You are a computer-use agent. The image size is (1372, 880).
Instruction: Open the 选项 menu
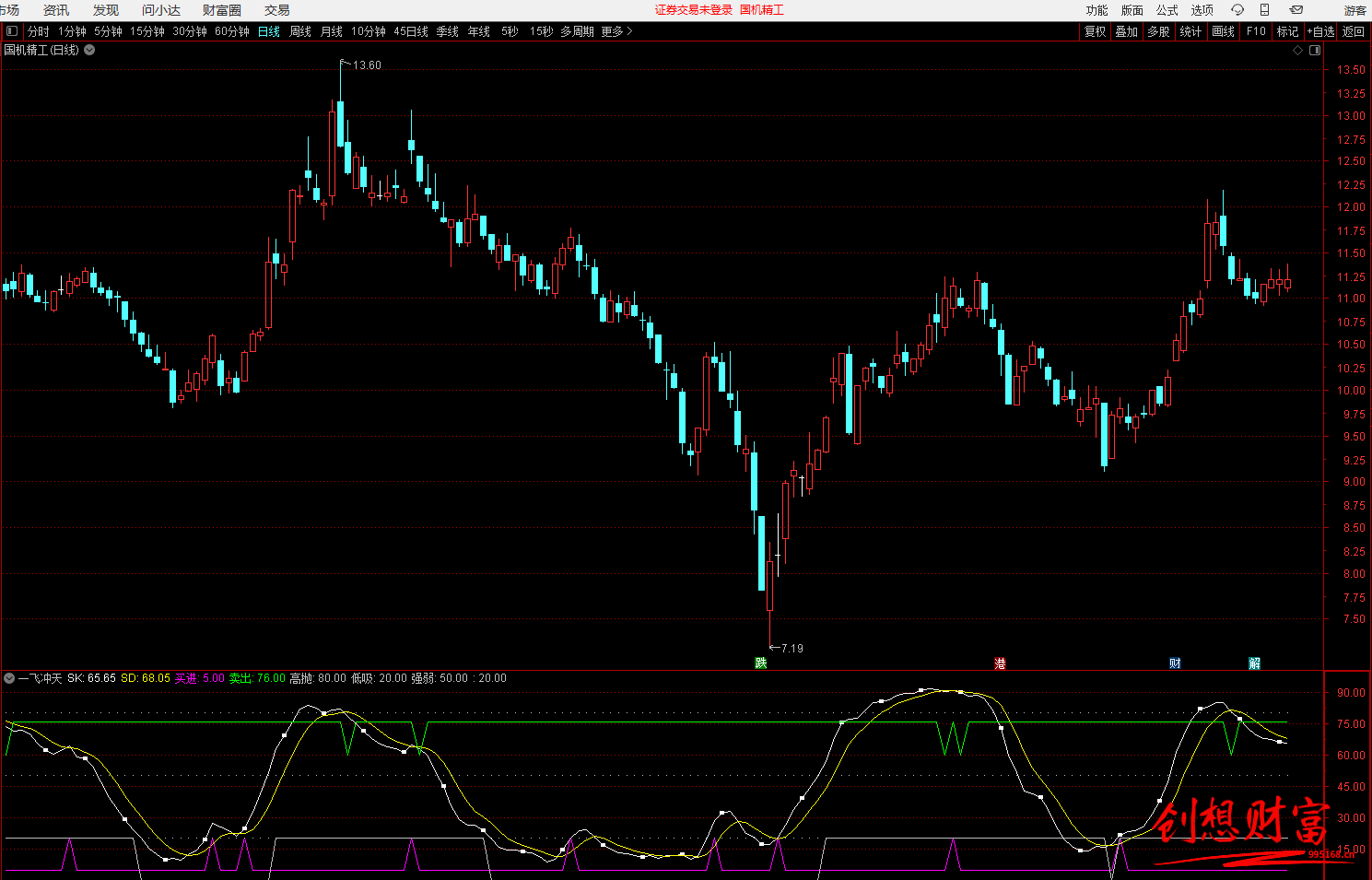[x=1202, y=10]
